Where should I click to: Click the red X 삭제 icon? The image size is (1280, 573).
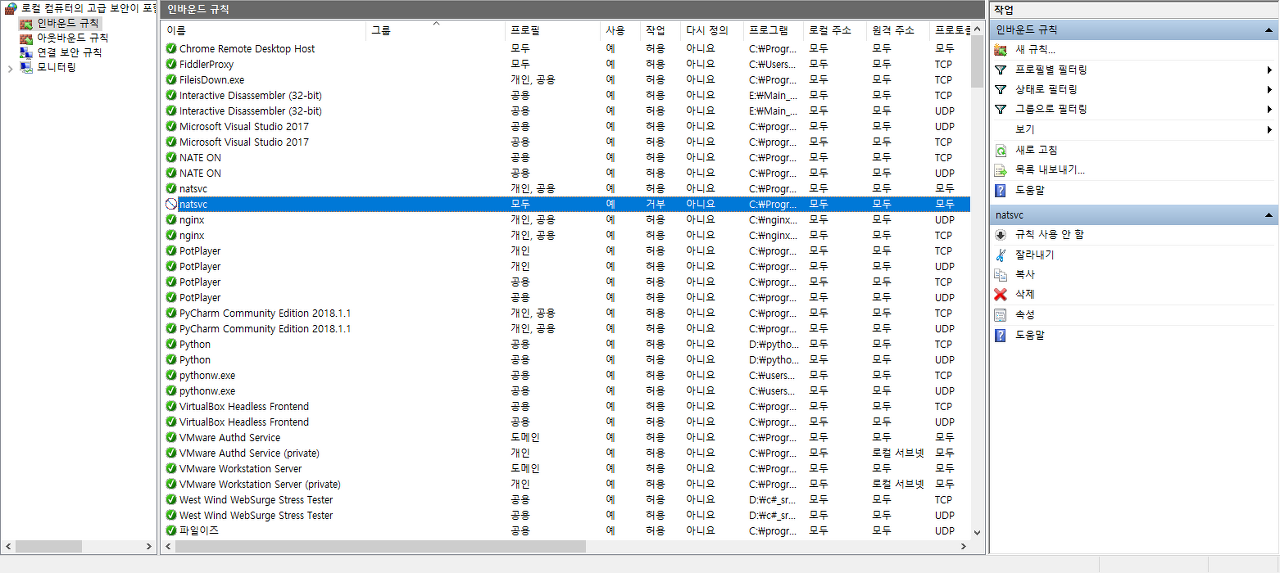tap(1000, 294)
